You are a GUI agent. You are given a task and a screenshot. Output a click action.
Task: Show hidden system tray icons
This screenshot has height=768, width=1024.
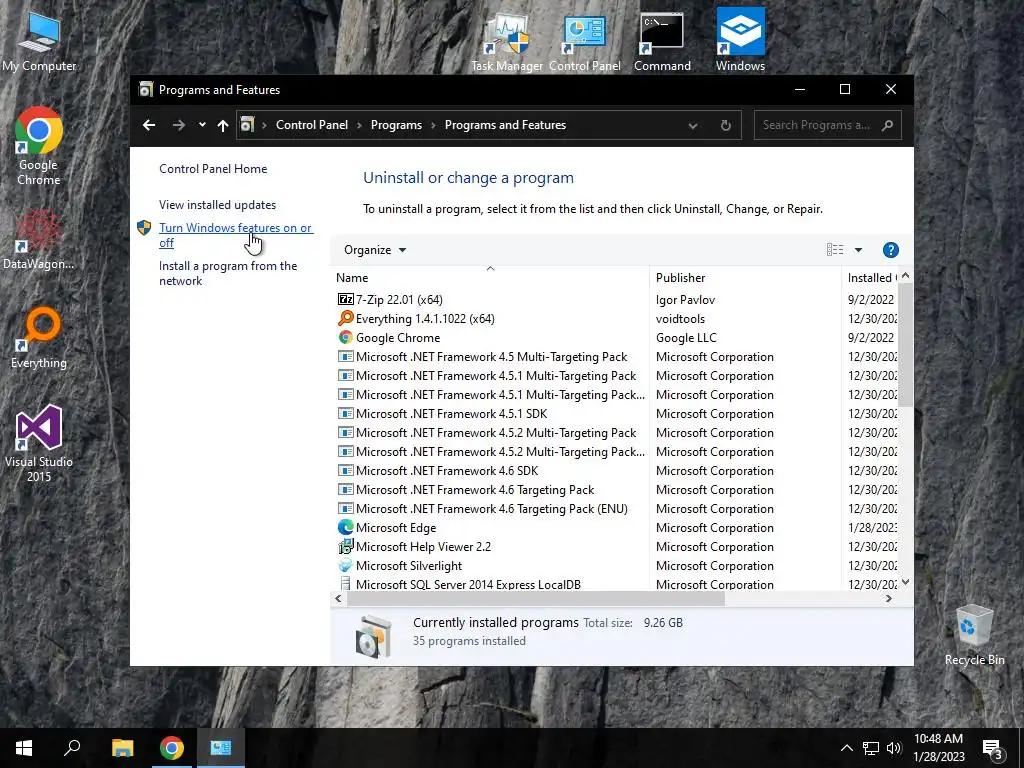click(x=846, y=748)
